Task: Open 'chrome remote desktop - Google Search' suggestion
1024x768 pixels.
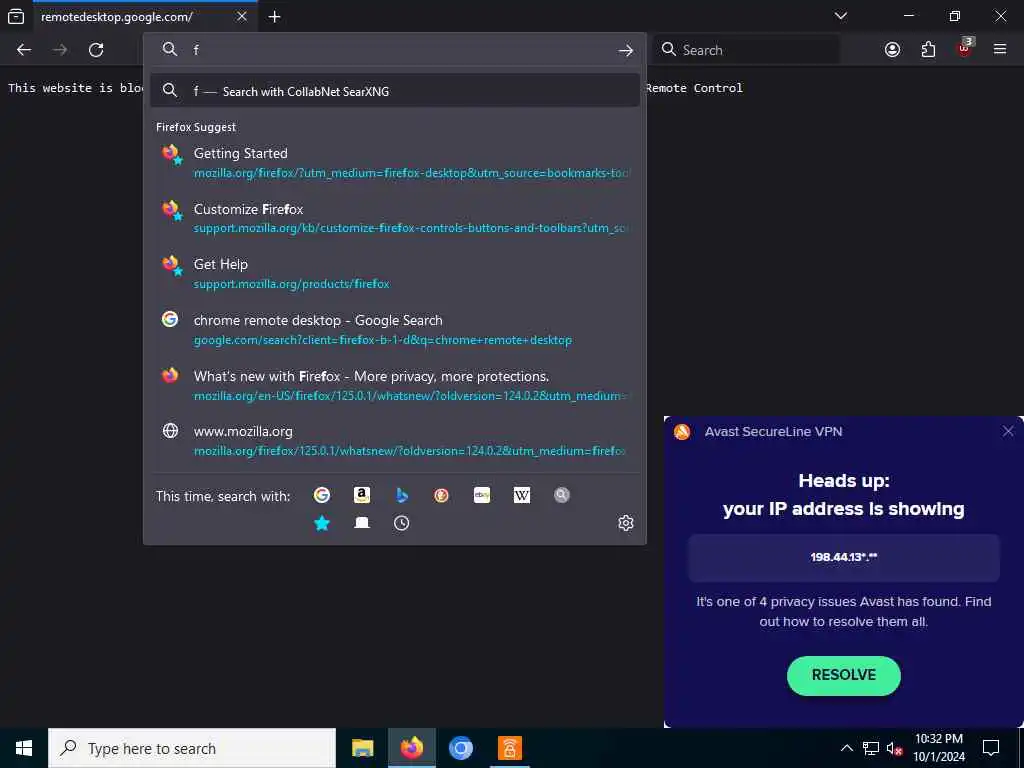Action: pos(394,330)
